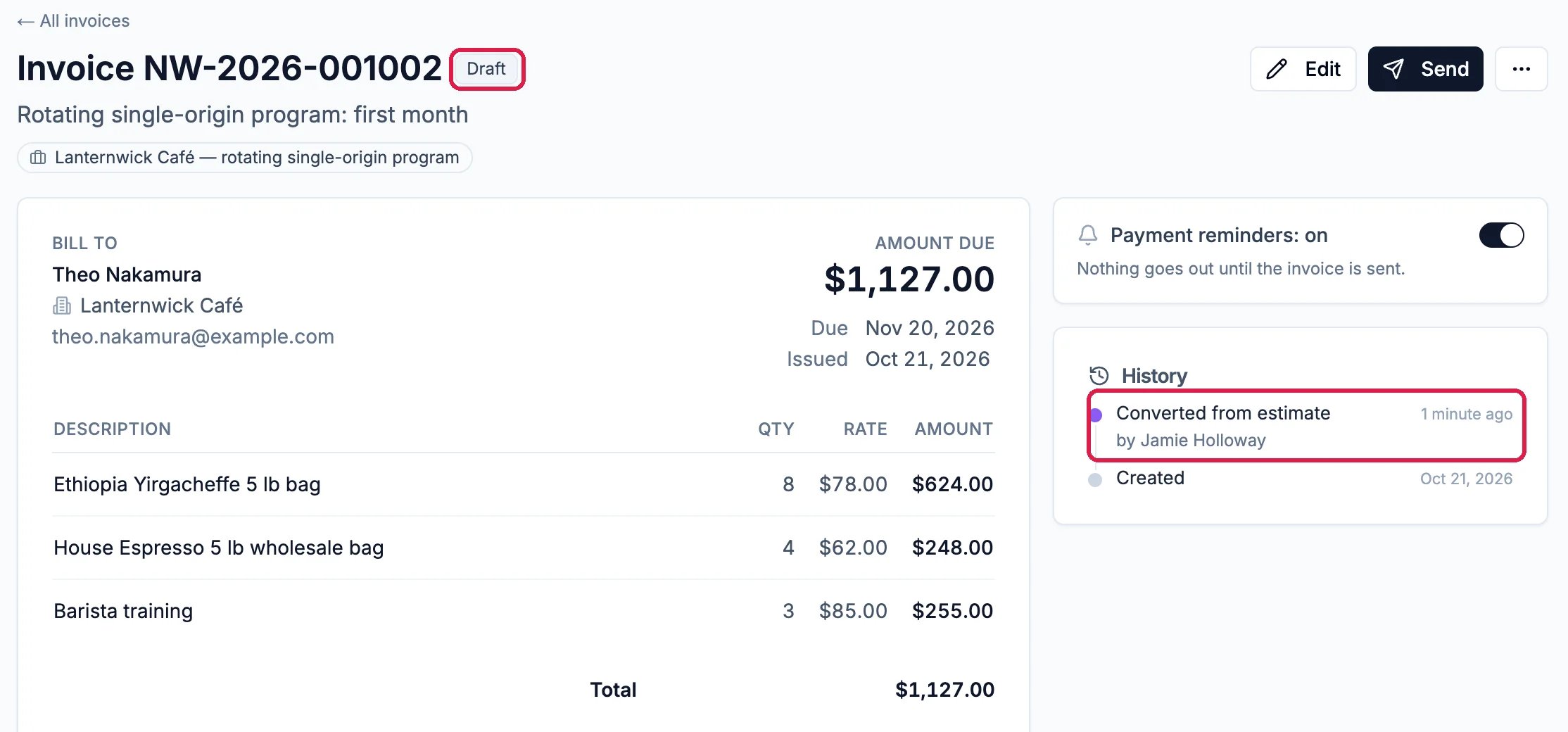Open the Edit invoice button

point(1303,69)
